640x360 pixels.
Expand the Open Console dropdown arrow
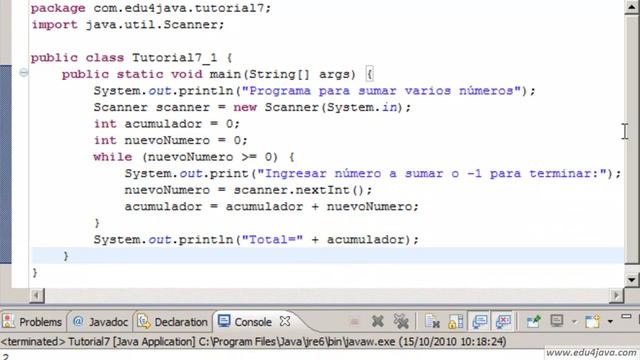610,322
